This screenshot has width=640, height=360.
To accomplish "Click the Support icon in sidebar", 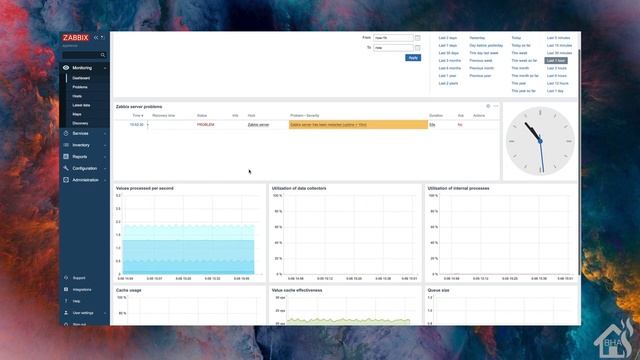I will pyautogui.click(x=66, y=278).
